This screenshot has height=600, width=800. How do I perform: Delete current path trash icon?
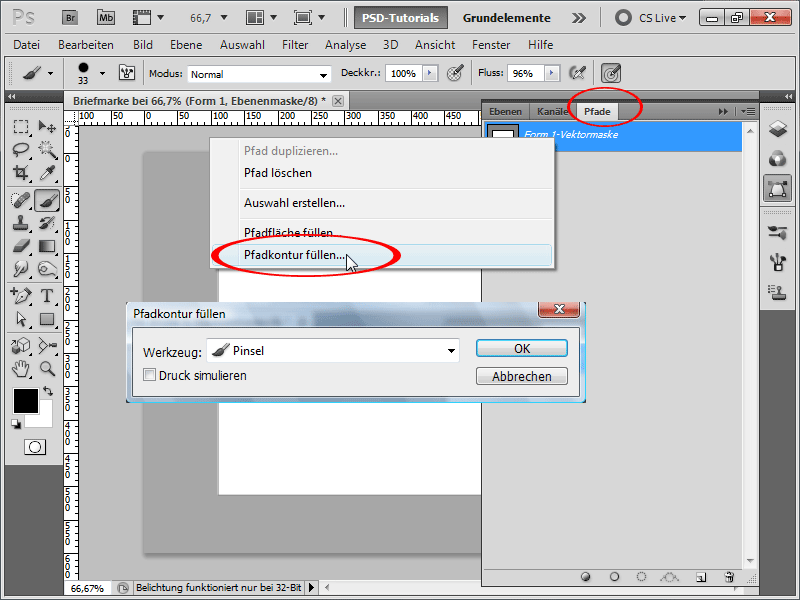click(x=729, y=577)
